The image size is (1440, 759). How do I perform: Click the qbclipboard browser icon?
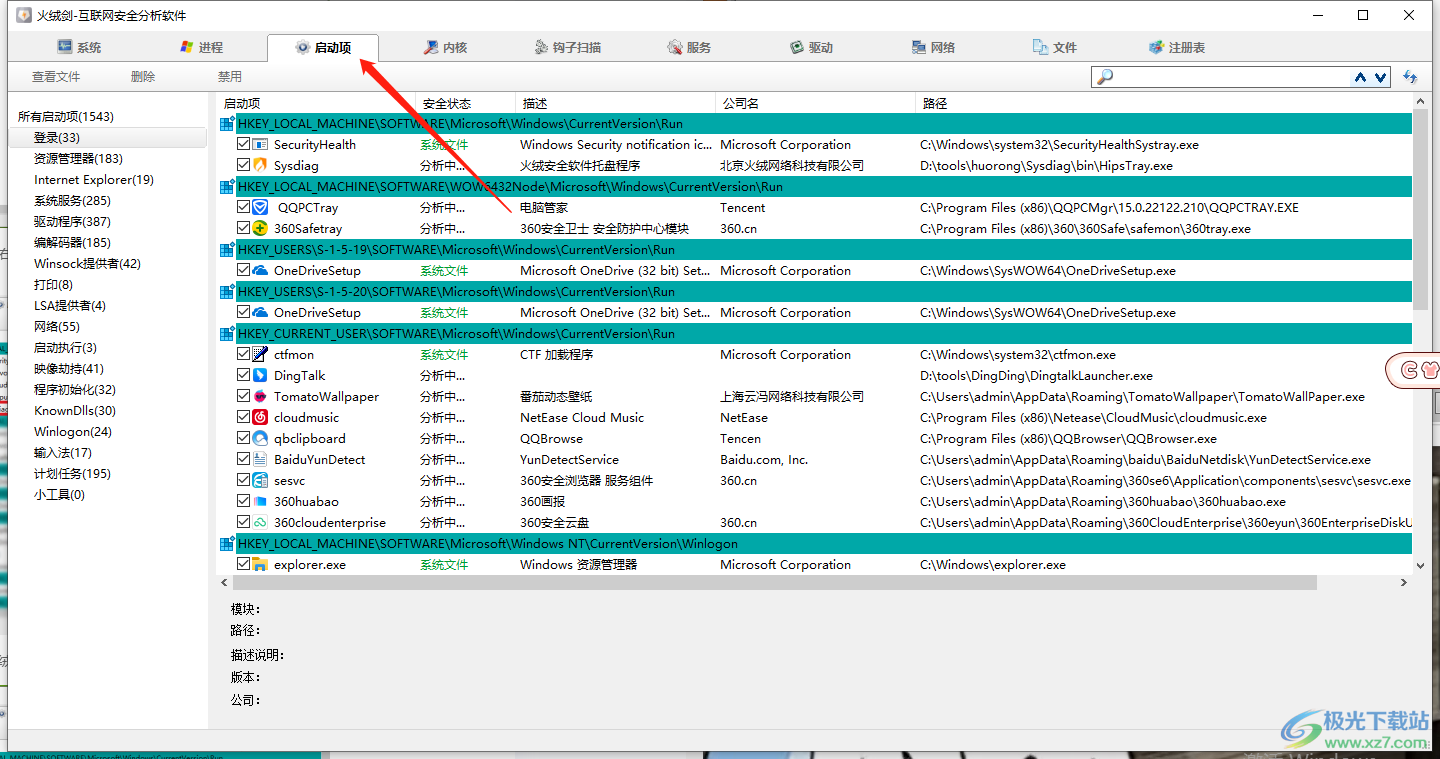click(x=260, y=439)
